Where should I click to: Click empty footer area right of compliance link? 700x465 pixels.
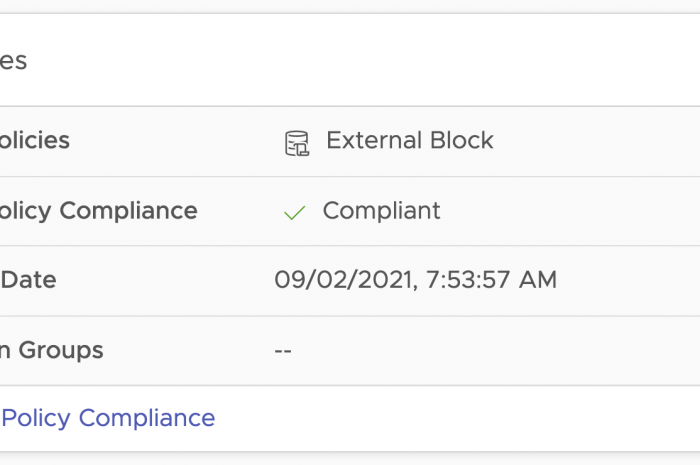pos(450,418)
